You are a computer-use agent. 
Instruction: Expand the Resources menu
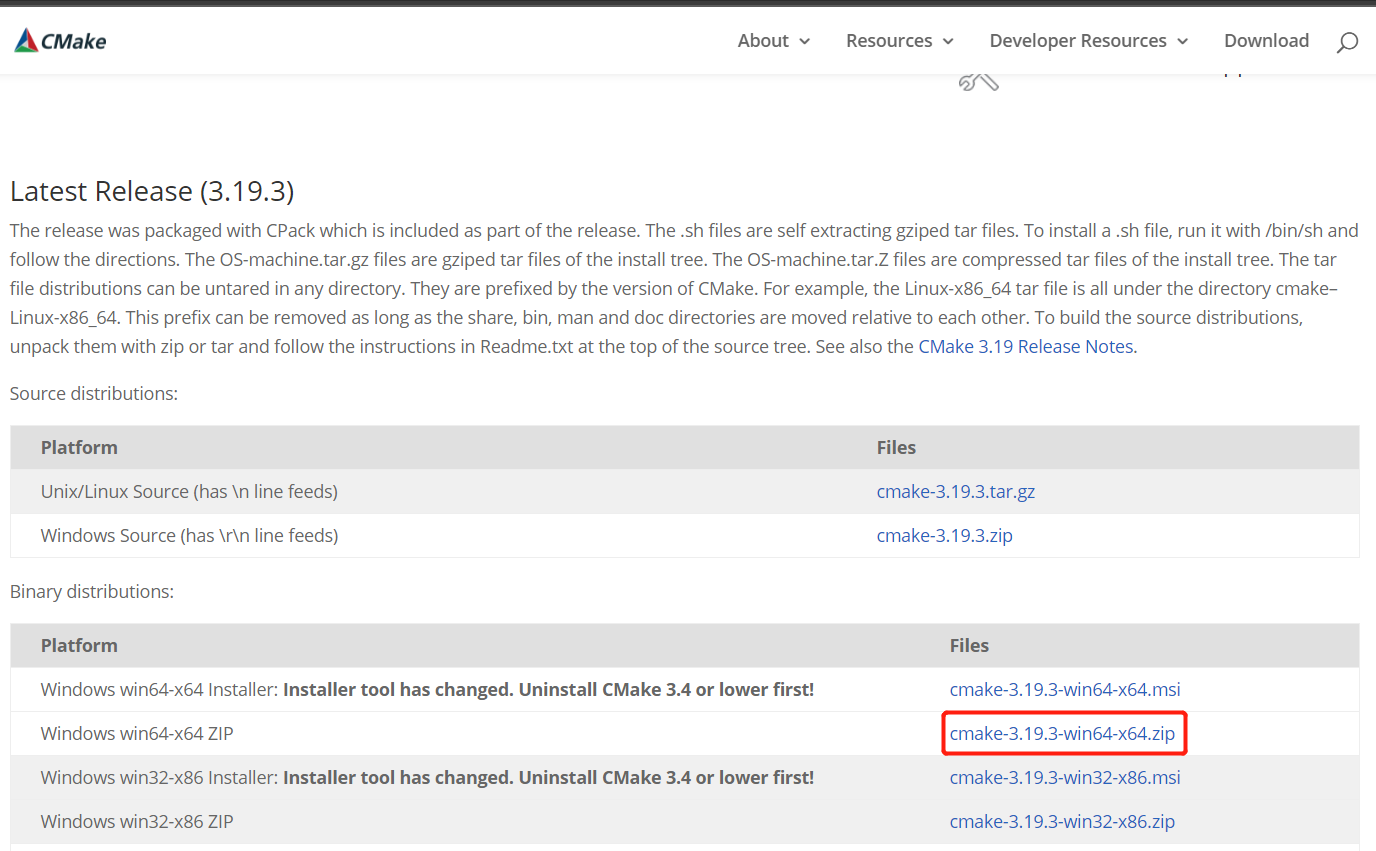click(x=900, y=41)
